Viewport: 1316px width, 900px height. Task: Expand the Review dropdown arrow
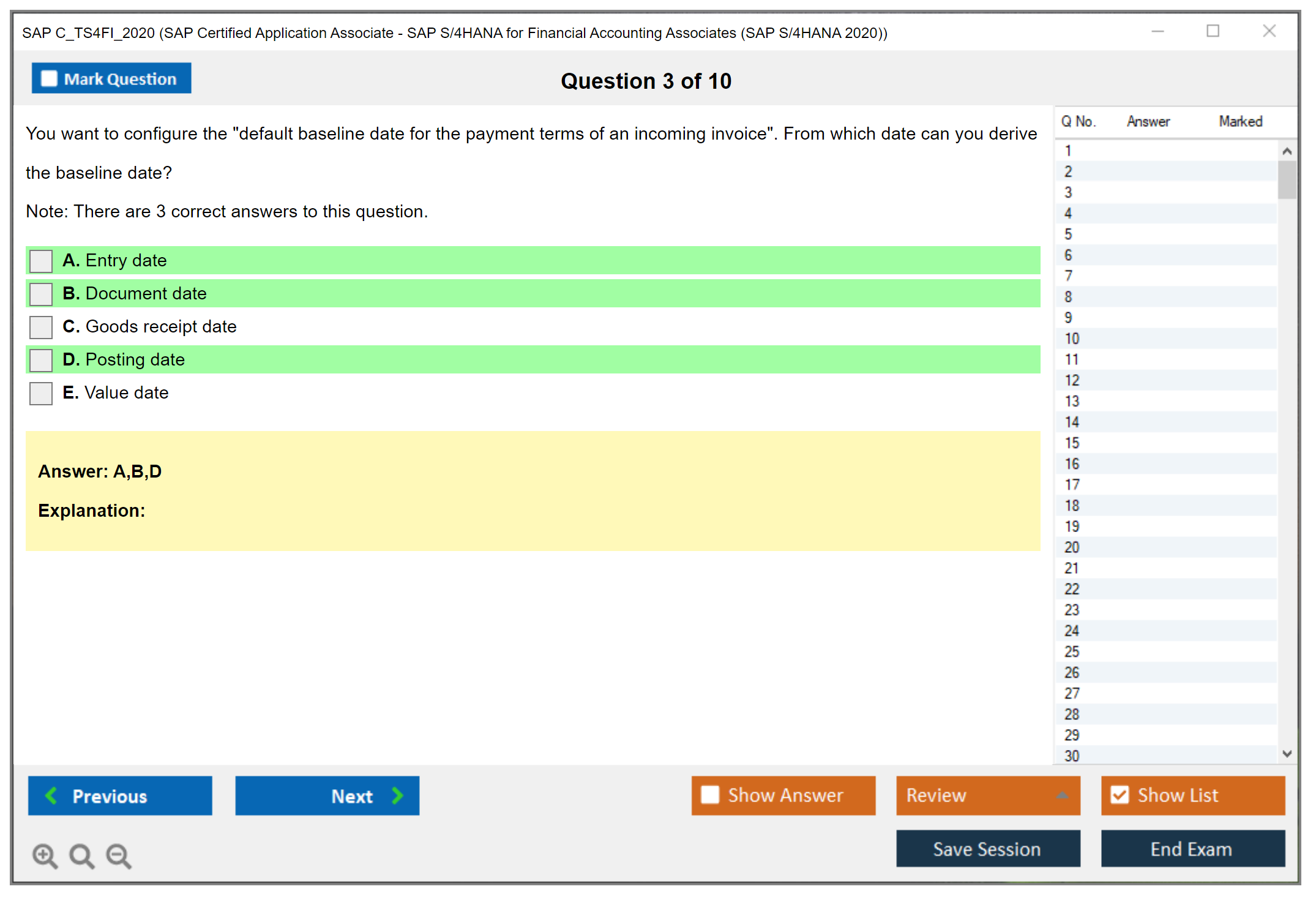[x=1062, y=795]
